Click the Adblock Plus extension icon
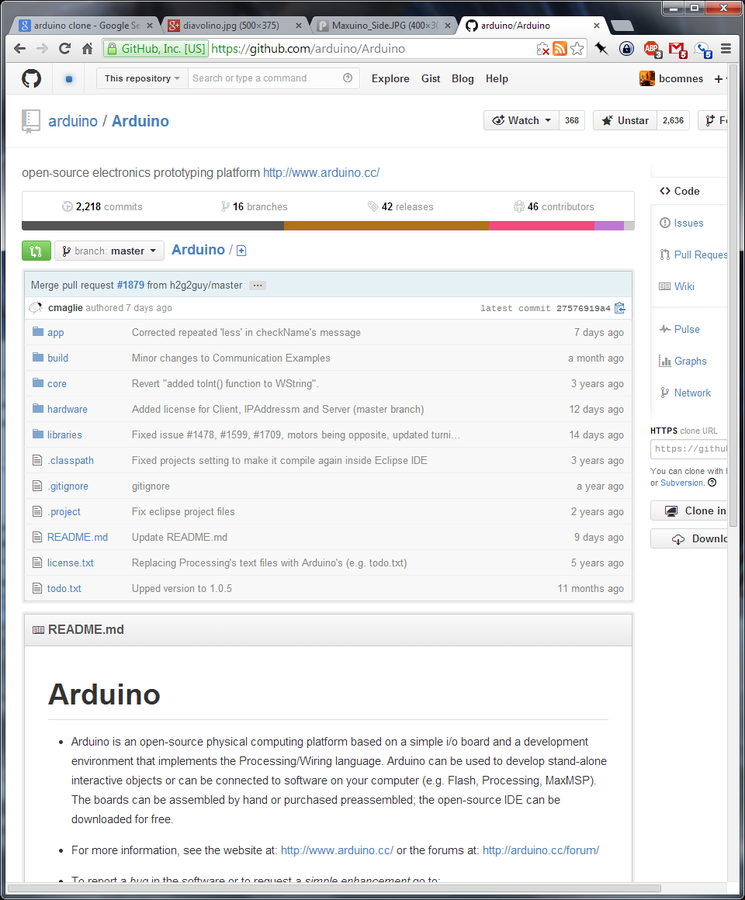This screenshot has width=745, height=900. (652, 49)
